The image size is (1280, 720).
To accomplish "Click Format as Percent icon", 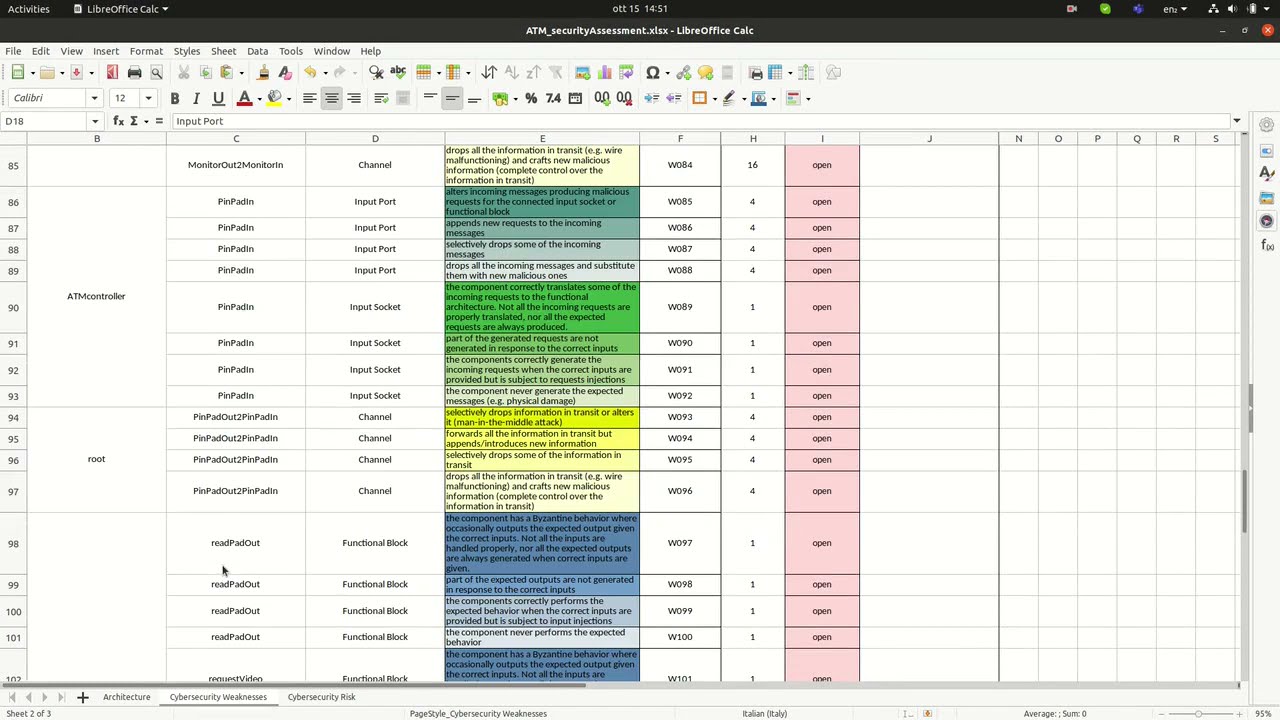I will 531,98.
